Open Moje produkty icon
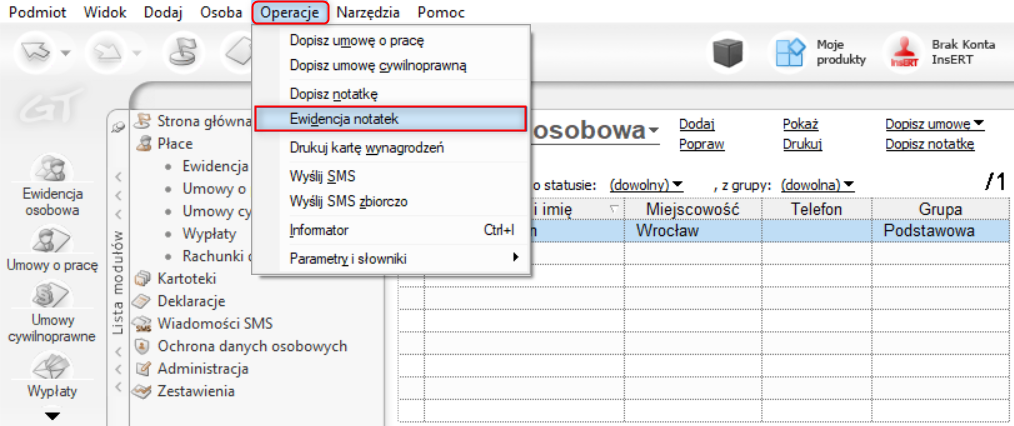This screenshot has width=1014, height=426. [x=790, y=52]
